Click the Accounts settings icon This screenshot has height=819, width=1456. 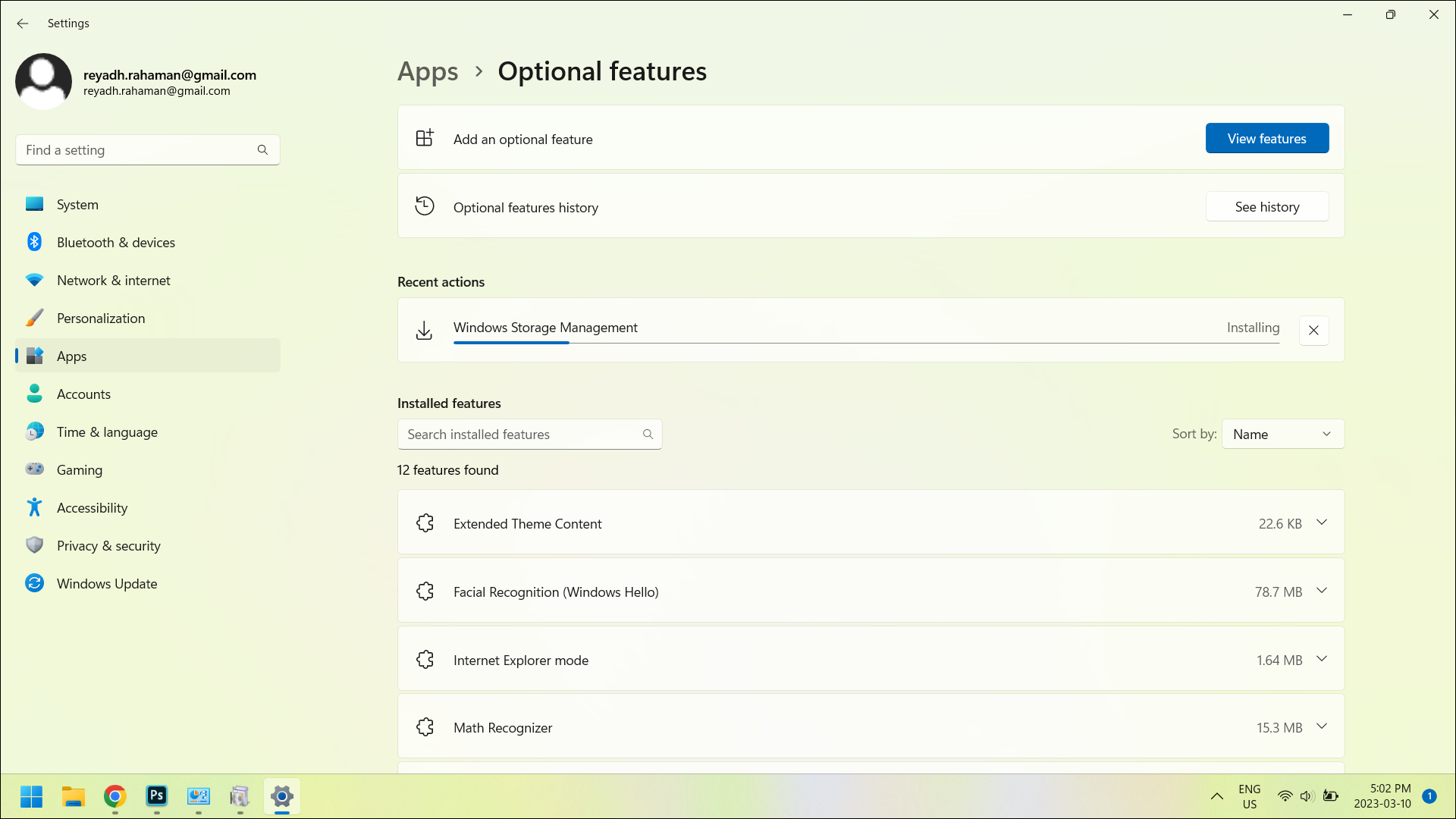(34, 394)
